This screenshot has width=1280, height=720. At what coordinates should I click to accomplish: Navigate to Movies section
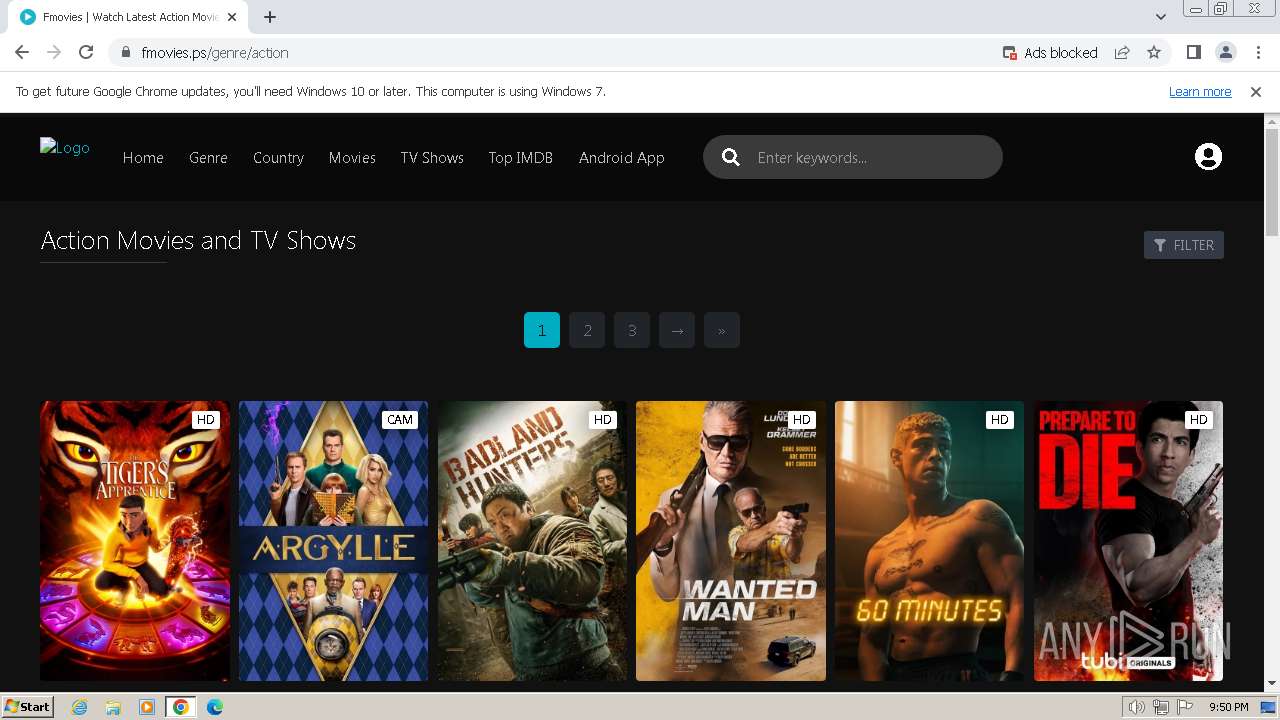coord(352,157)
